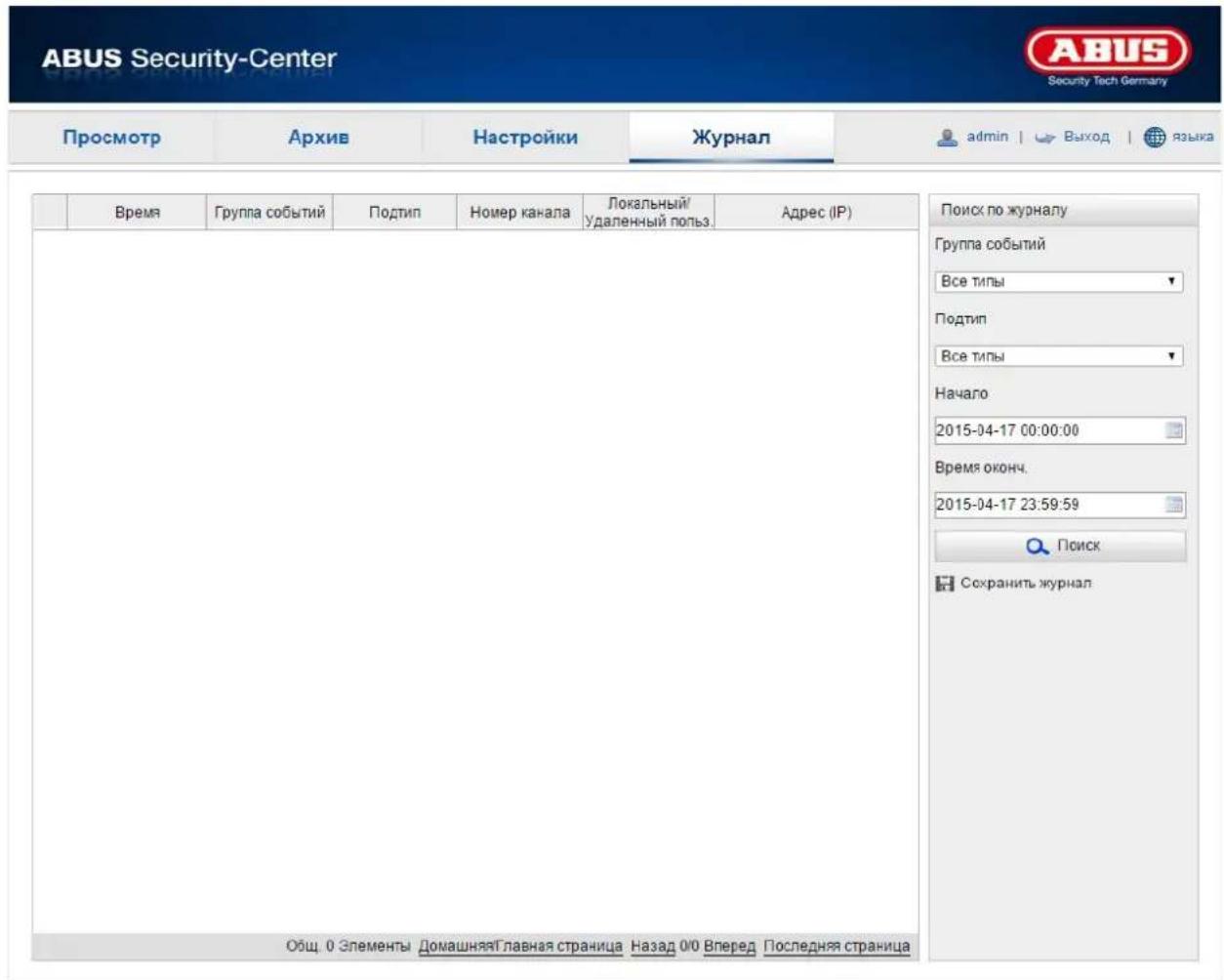Click the Поиск search button
Image resolution: width=1224 pixels, height=980 pixels.
click(x=1061, y=546)
